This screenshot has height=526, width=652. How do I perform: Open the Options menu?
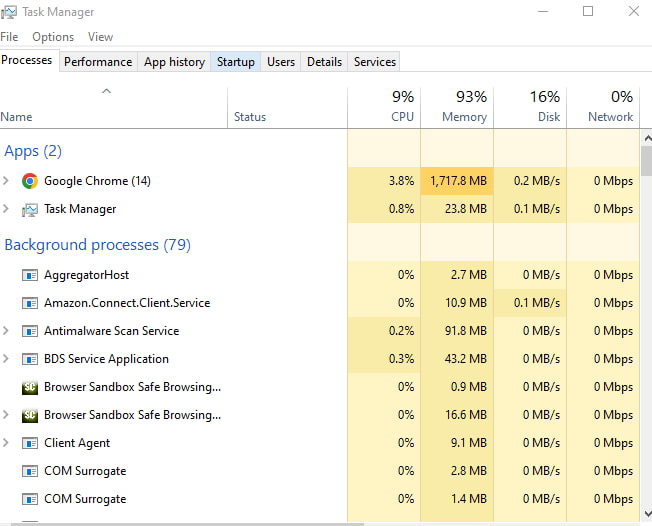point(53,37)
